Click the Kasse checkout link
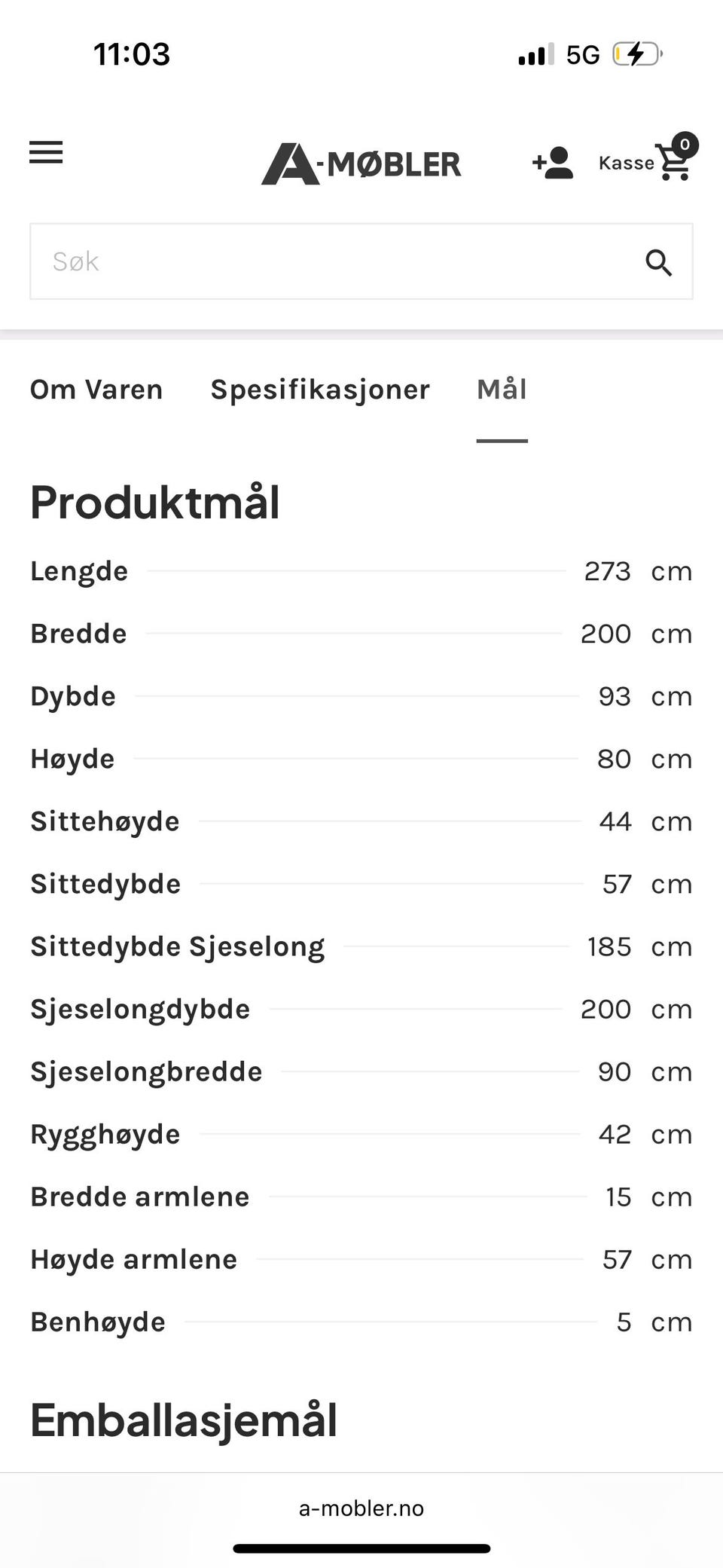 point(626,164)
